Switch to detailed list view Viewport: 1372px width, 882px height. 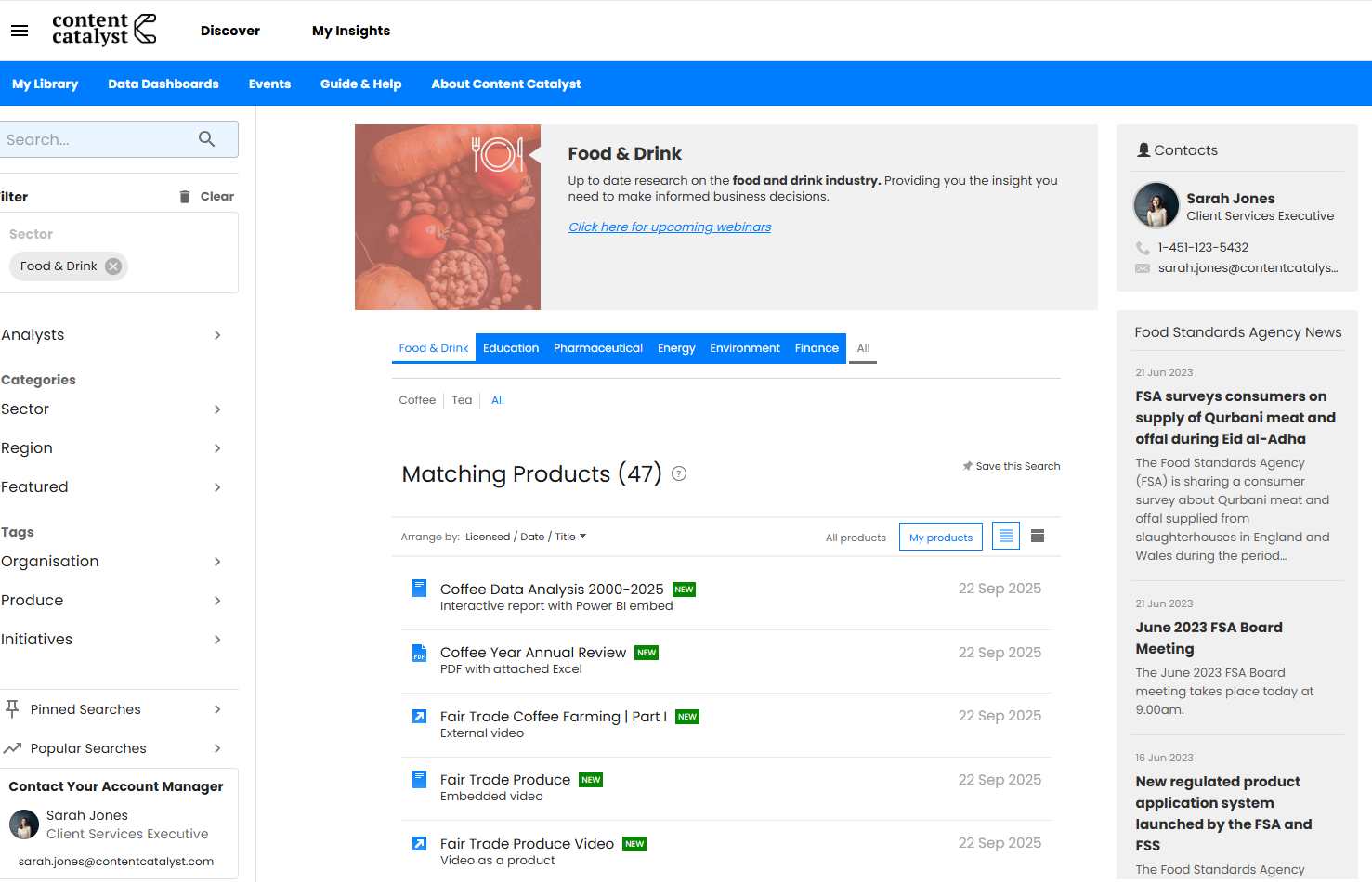[1005, 537]
